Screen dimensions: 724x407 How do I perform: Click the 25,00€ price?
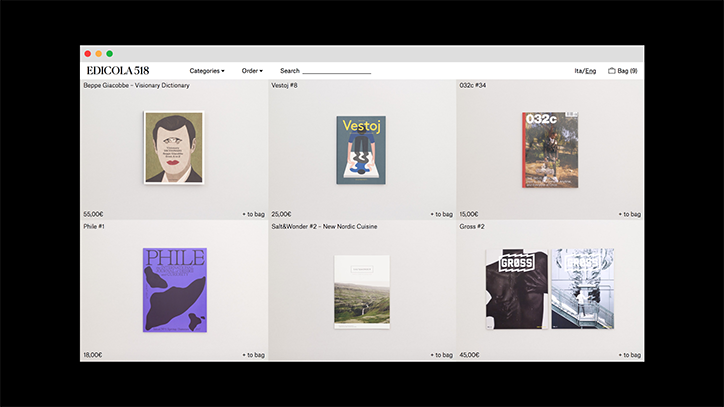pos(281,214)
